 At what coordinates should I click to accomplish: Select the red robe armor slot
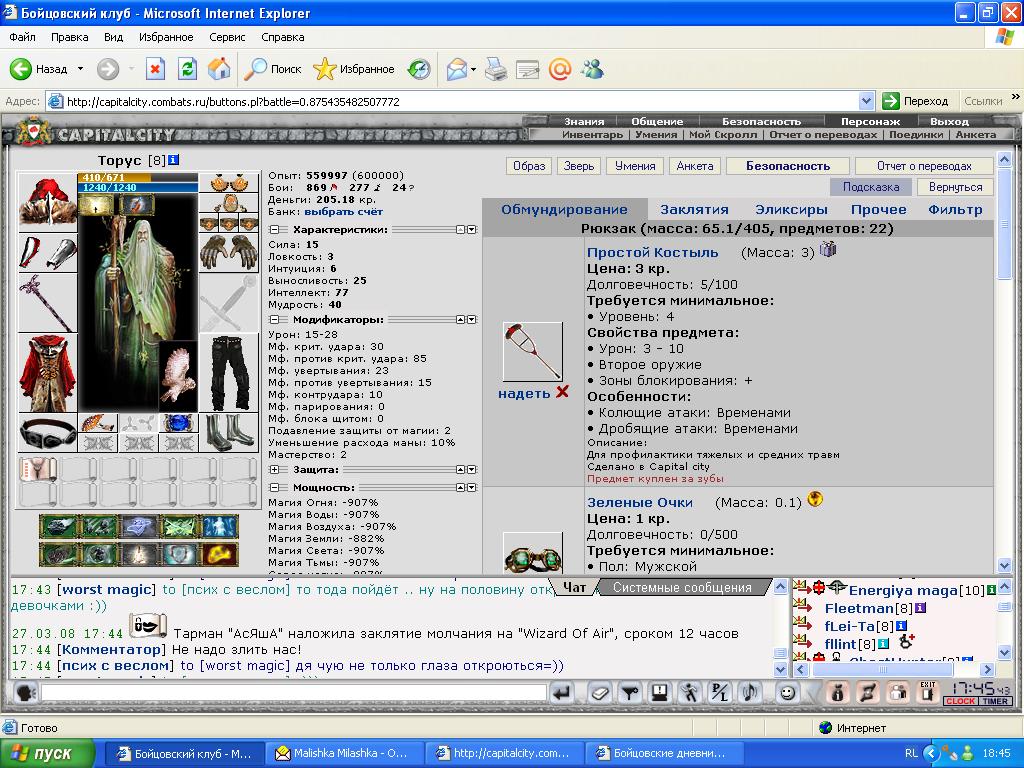coord(48,373)
